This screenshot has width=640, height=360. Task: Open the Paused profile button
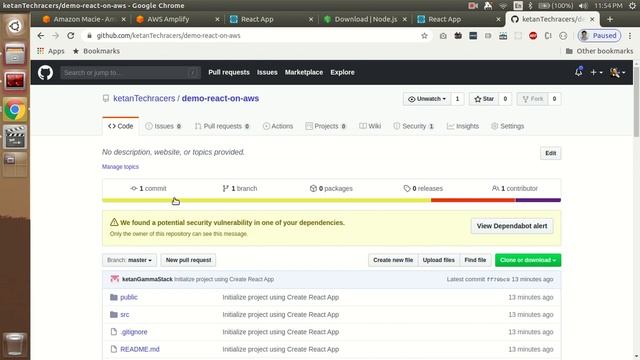[599, 36]
